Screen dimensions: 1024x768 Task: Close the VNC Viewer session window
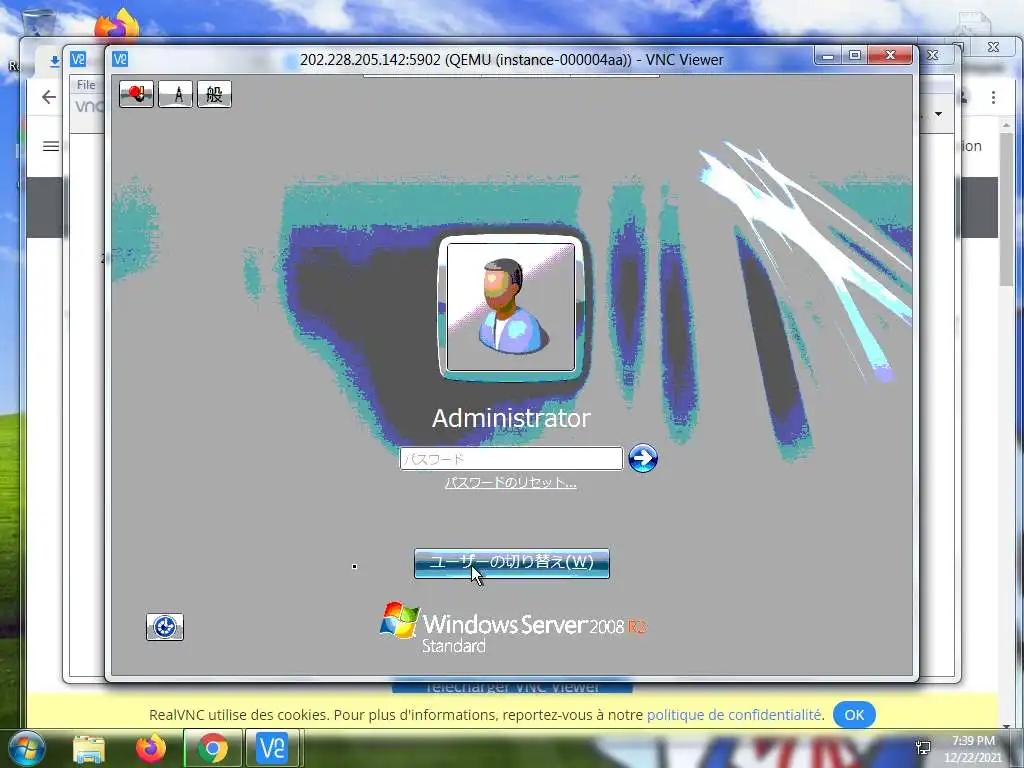click(x=889, y=56)
